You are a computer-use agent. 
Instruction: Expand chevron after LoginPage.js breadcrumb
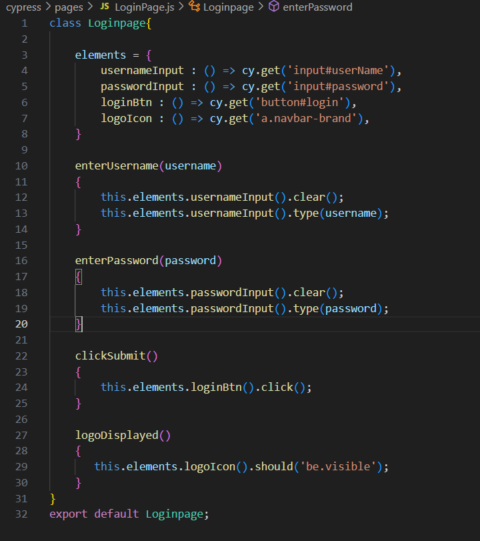[181, 6]
